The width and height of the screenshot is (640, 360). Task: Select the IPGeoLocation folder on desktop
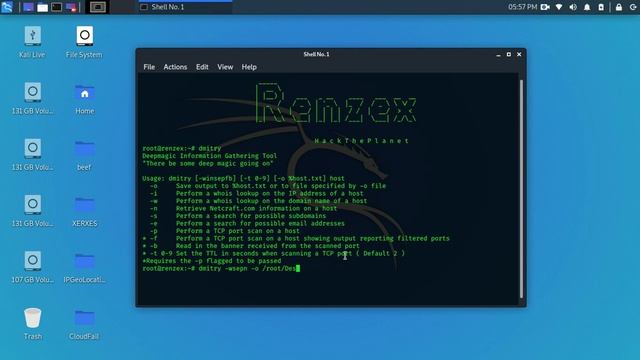tap(84, 267)
